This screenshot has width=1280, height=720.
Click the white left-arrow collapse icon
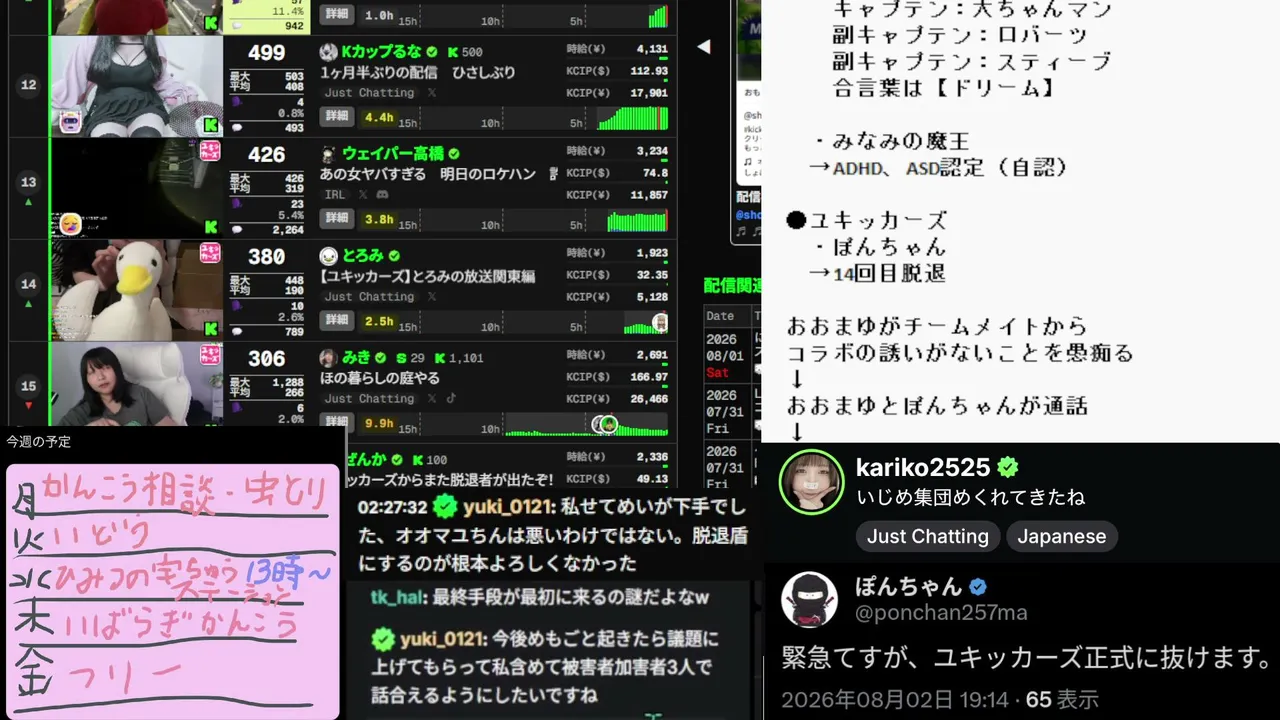tap(703, 46)
